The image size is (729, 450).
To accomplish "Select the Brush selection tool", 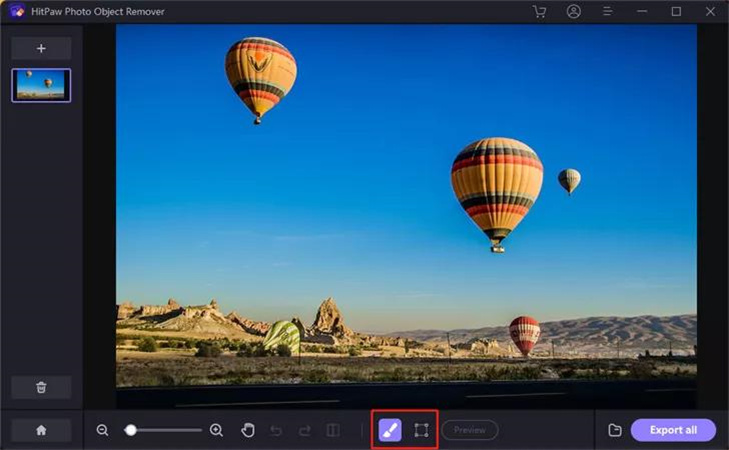I will pyautogui.click(x=390, y=430).
